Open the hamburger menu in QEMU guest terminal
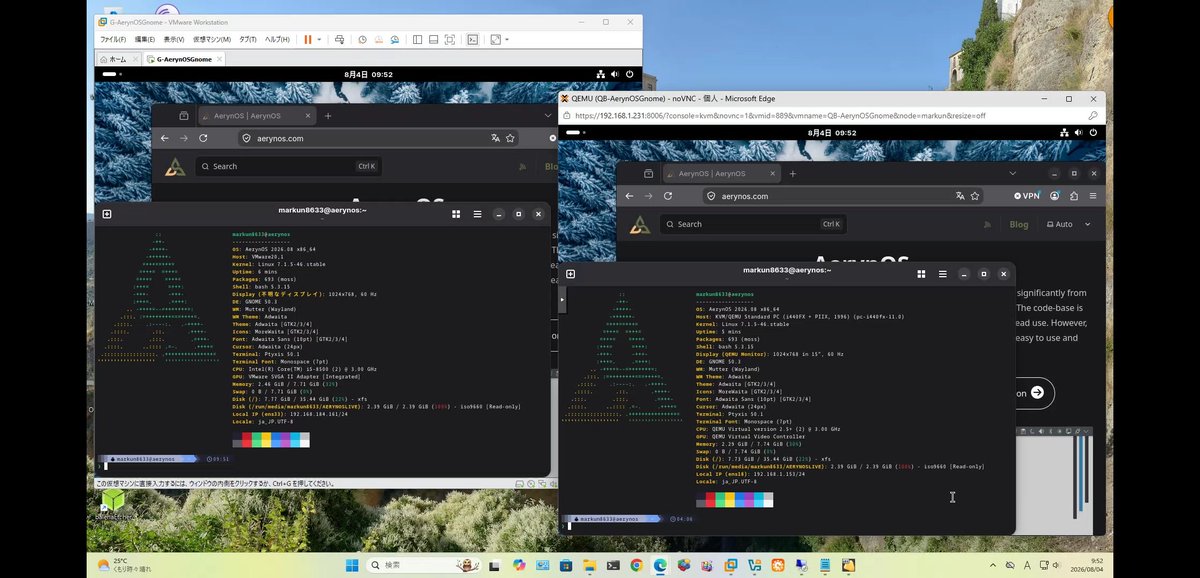This screenshot has width=1200, height=578. [941, 273]
